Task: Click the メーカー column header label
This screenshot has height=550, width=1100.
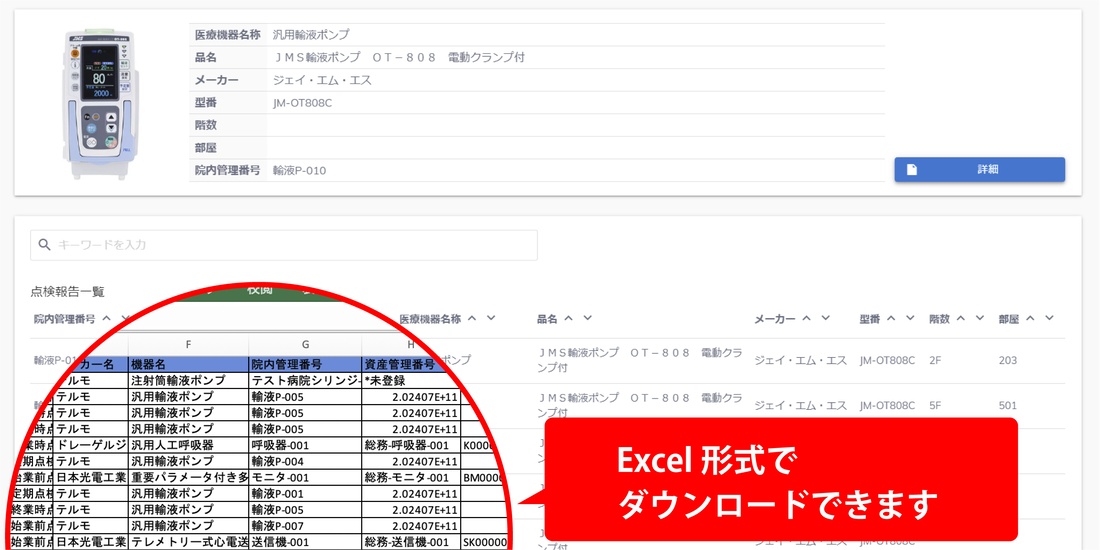Action: coord(774,318)
